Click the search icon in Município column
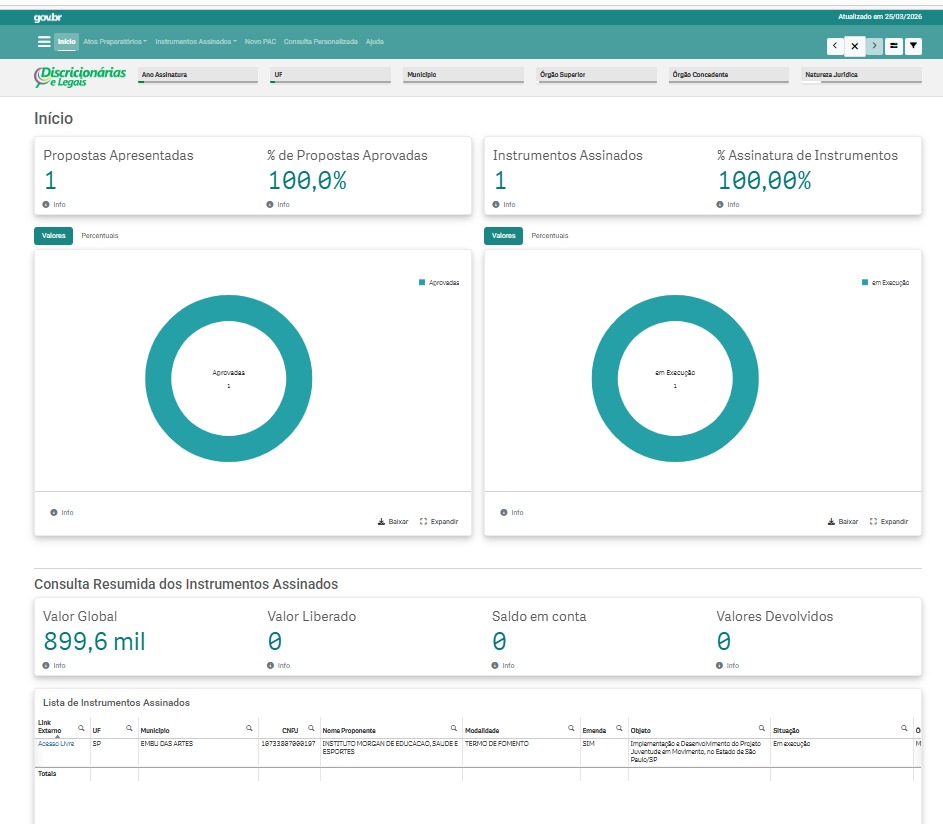The height and width of the screenshot is (824, 943). [251, 729]
